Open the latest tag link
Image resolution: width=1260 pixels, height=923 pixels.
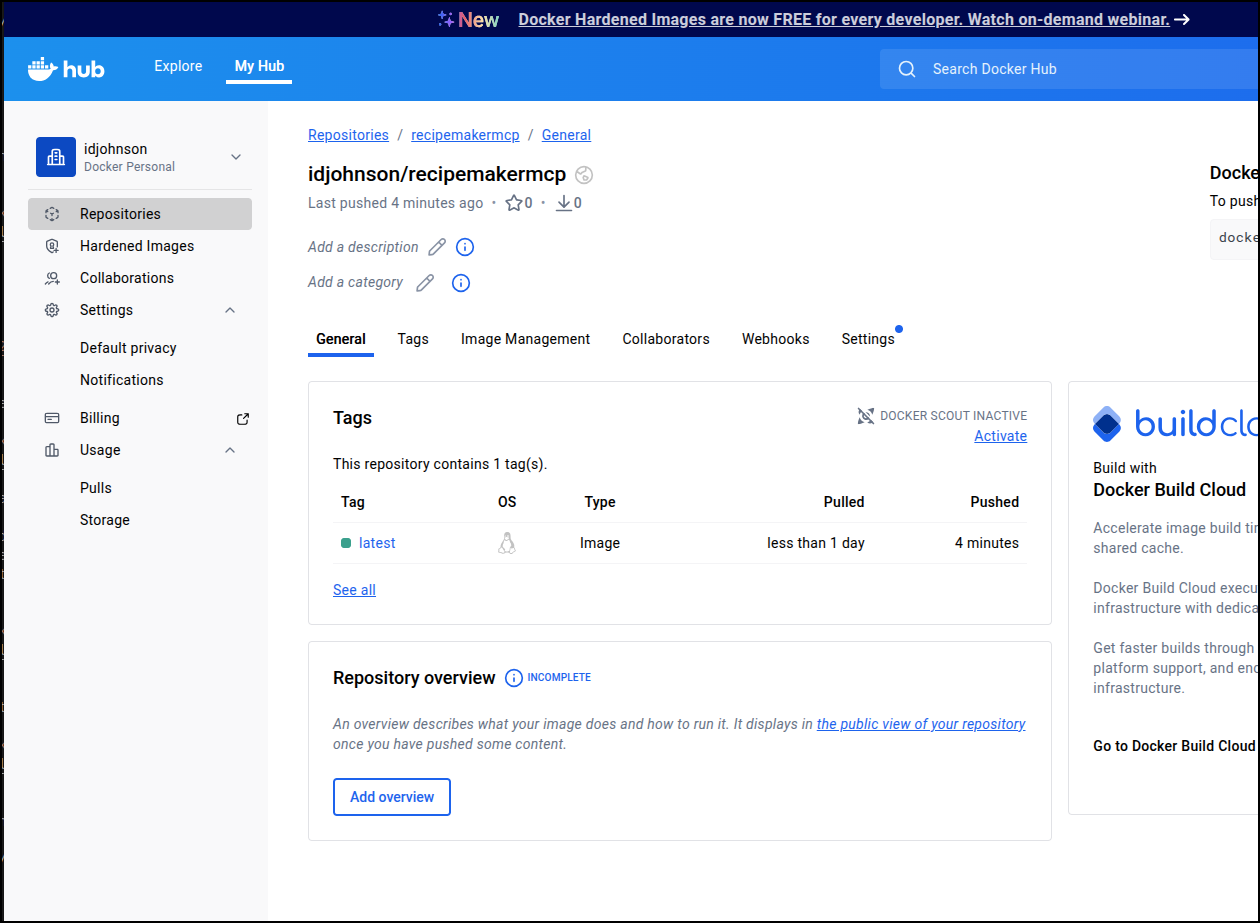coord(377,543)
